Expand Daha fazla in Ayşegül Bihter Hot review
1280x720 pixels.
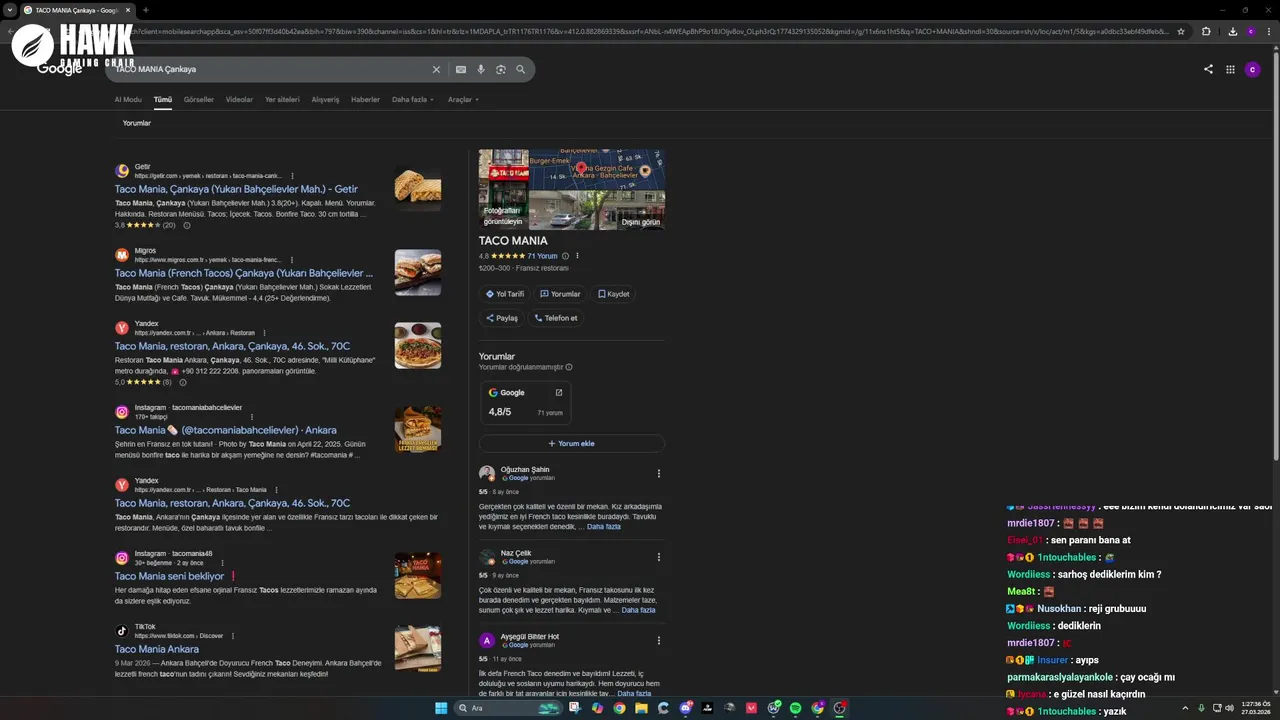pyautogui.click(x=634, y=693)
